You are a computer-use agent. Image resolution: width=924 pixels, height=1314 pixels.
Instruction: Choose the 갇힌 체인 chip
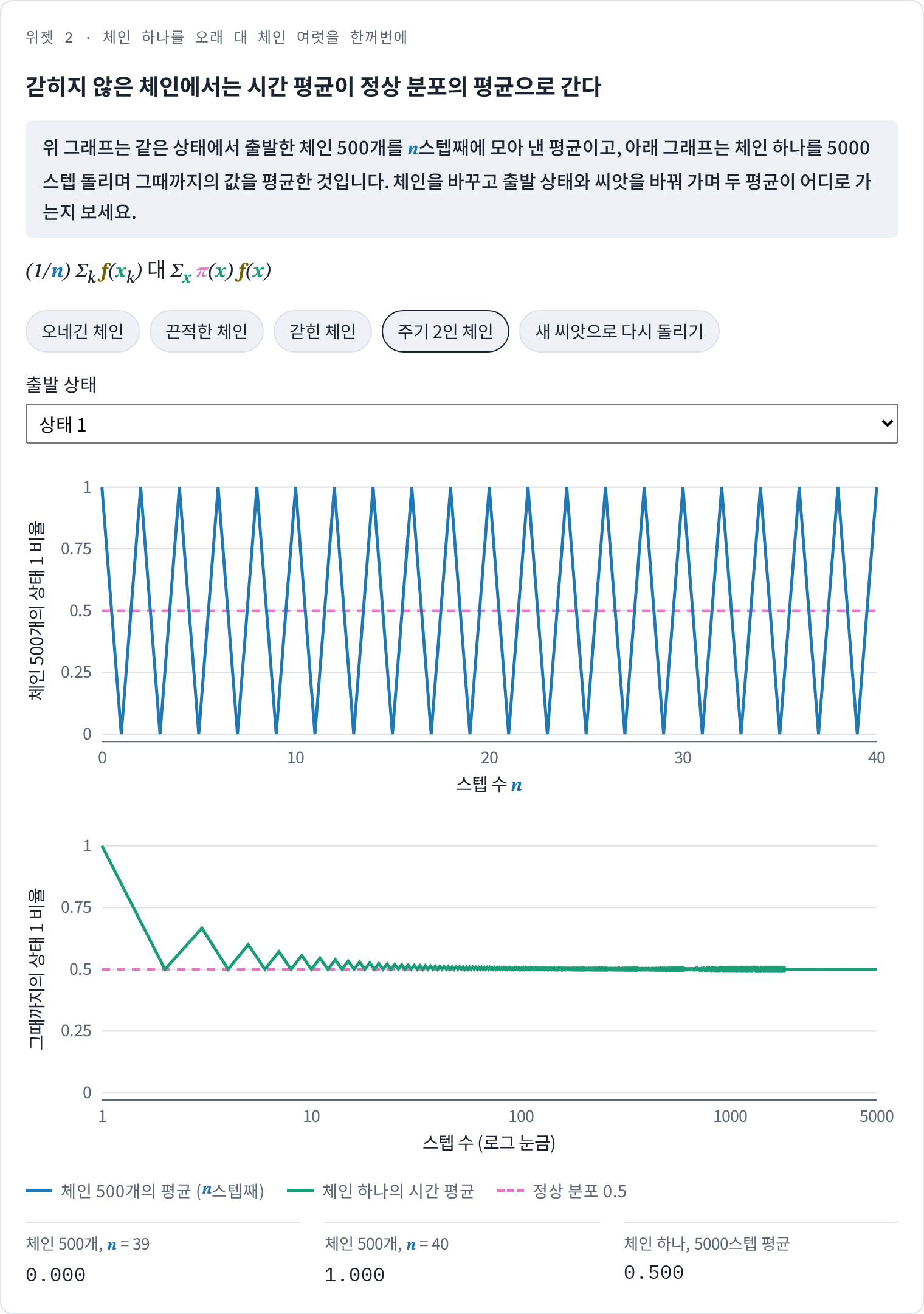pos(323,331)
